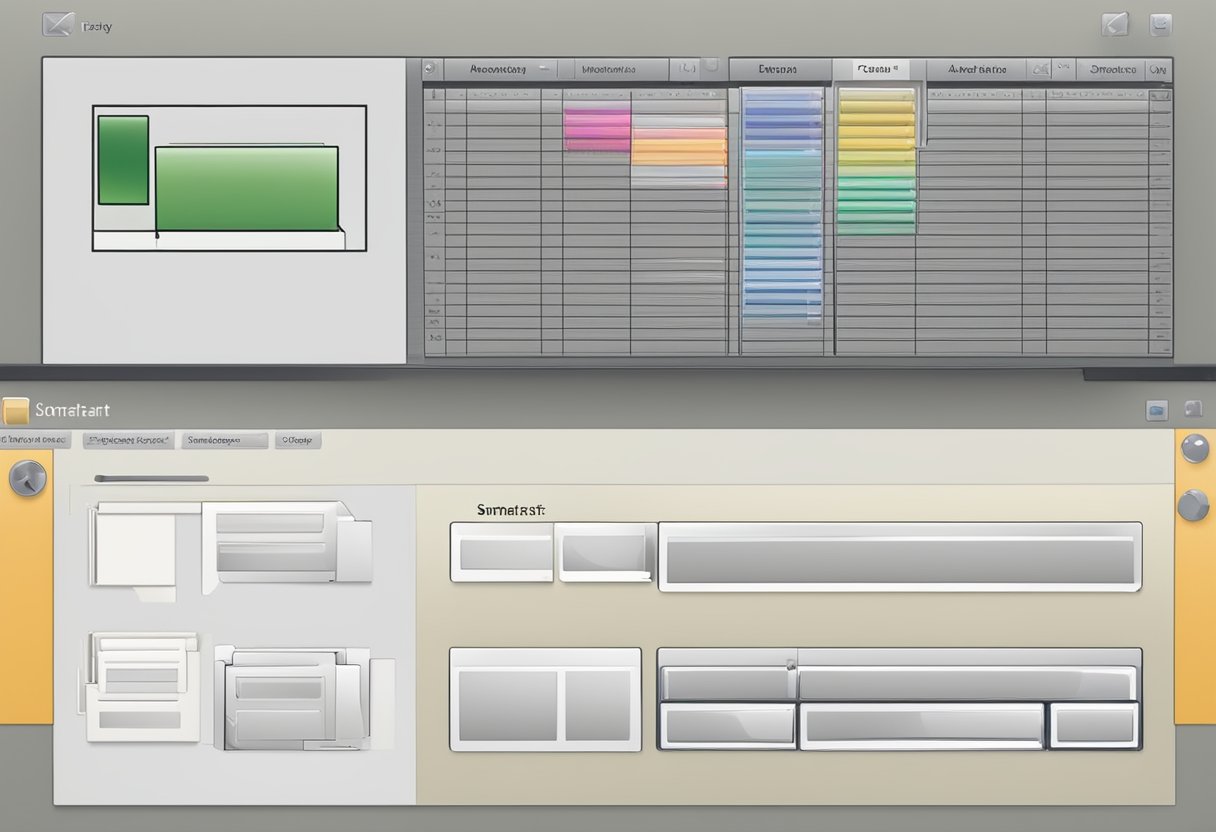This screenshot has width=1216, height=832.
Task: Open the yellow folder icon beside the panel title
Action: click(16, 411)
